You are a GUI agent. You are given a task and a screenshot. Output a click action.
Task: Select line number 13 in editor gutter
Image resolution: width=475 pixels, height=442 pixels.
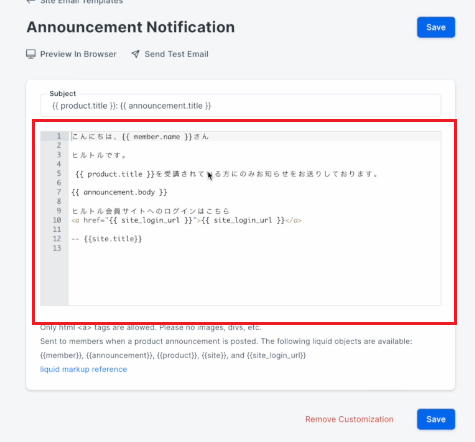57,248
